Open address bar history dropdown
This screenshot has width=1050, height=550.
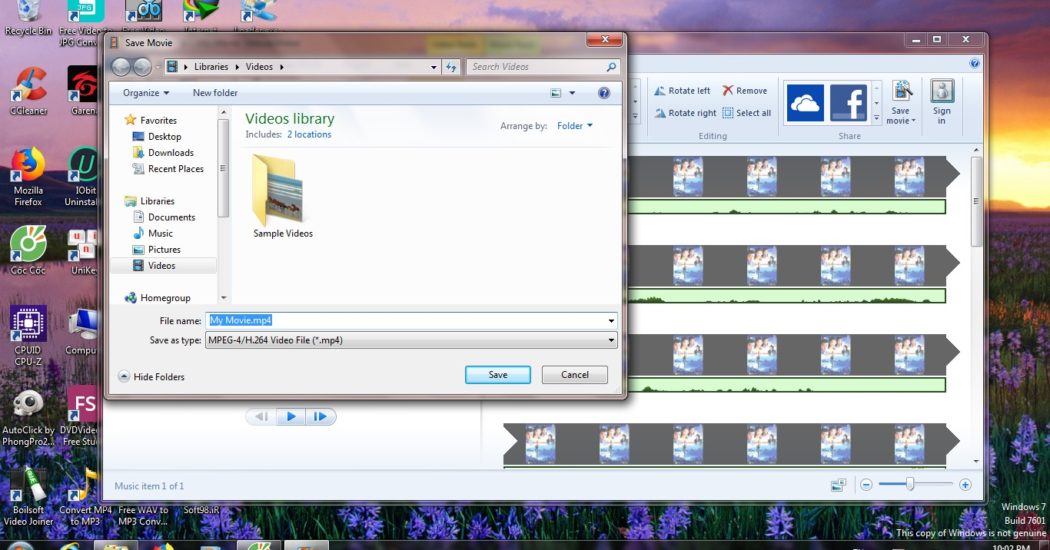coord(434,67)
